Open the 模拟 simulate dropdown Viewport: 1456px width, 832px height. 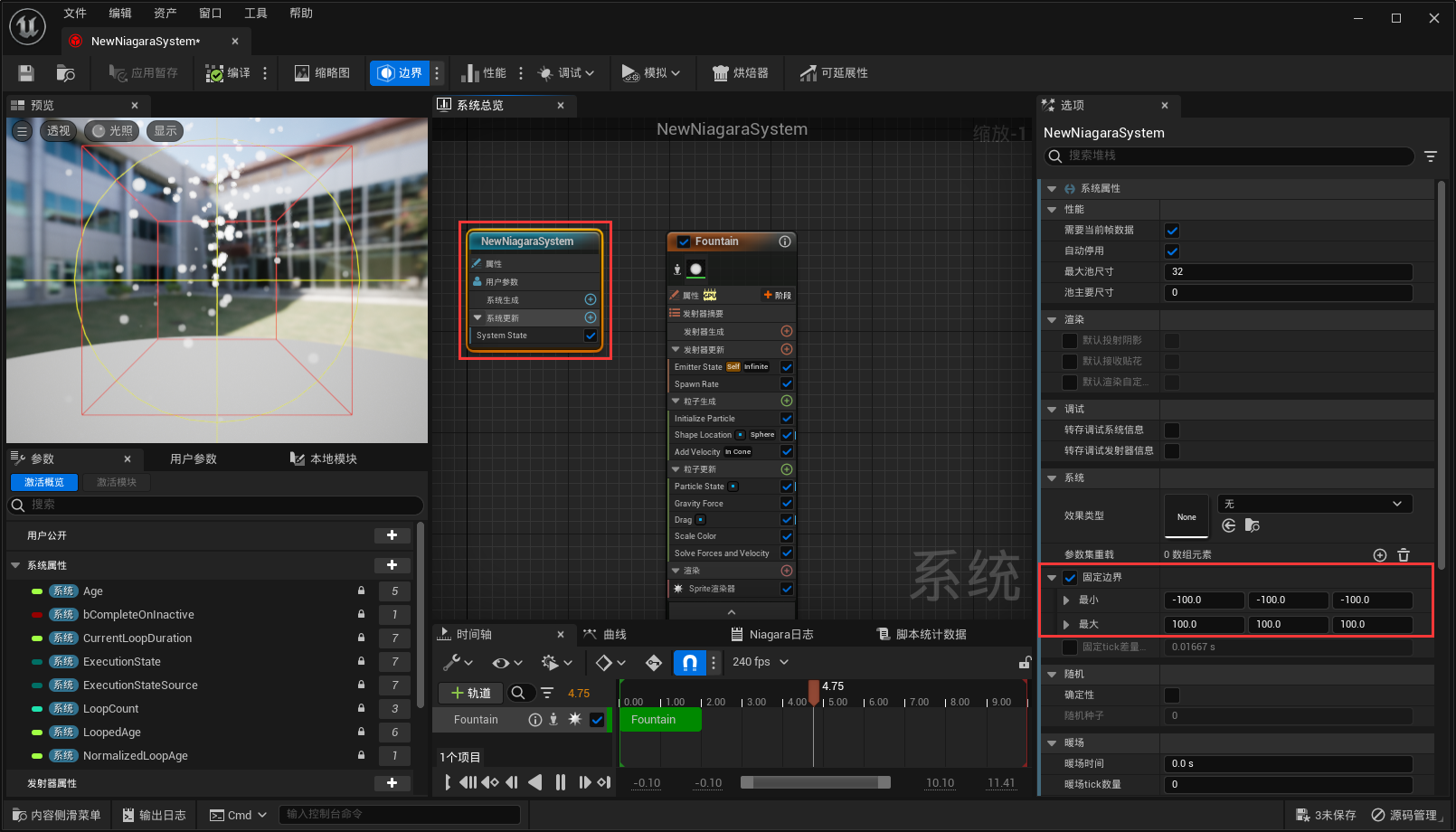pyautogui.click(x=651, y=73)
